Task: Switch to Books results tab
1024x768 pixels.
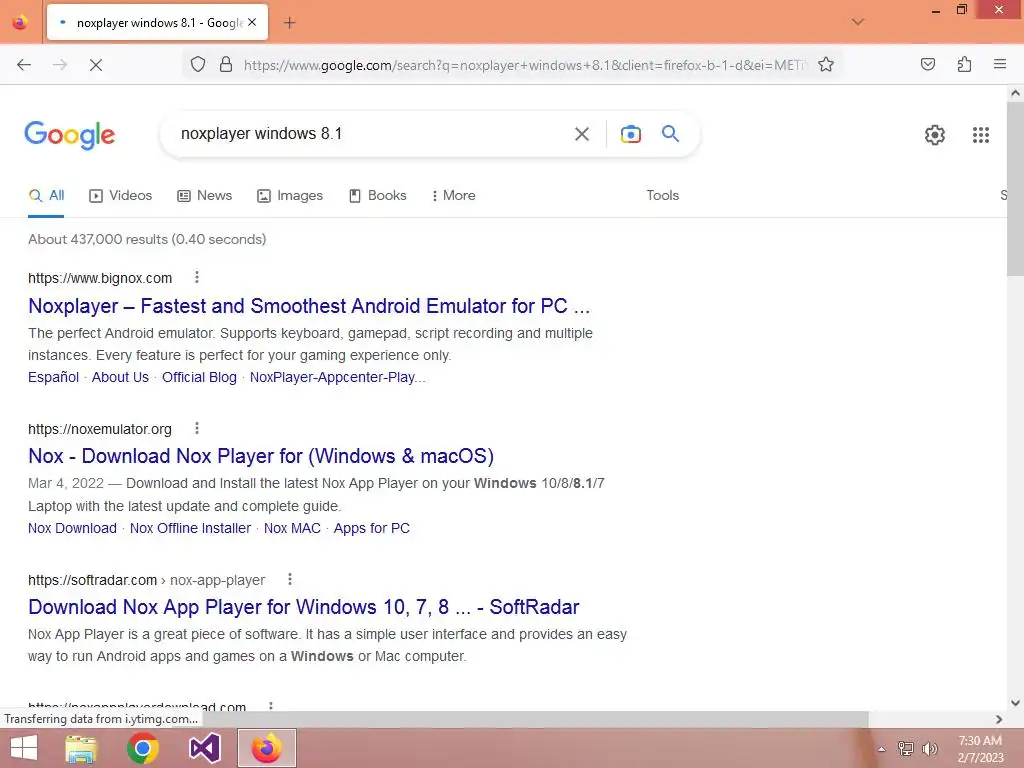Action: tap(378, 195)
